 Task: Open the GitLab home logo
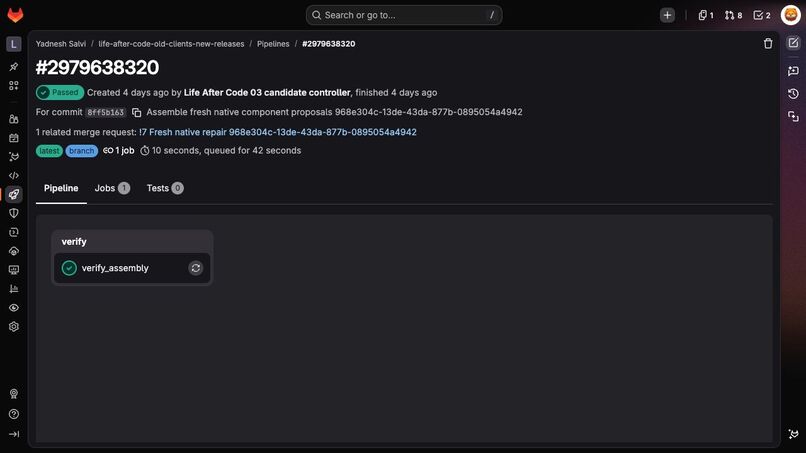pos(15,15)
